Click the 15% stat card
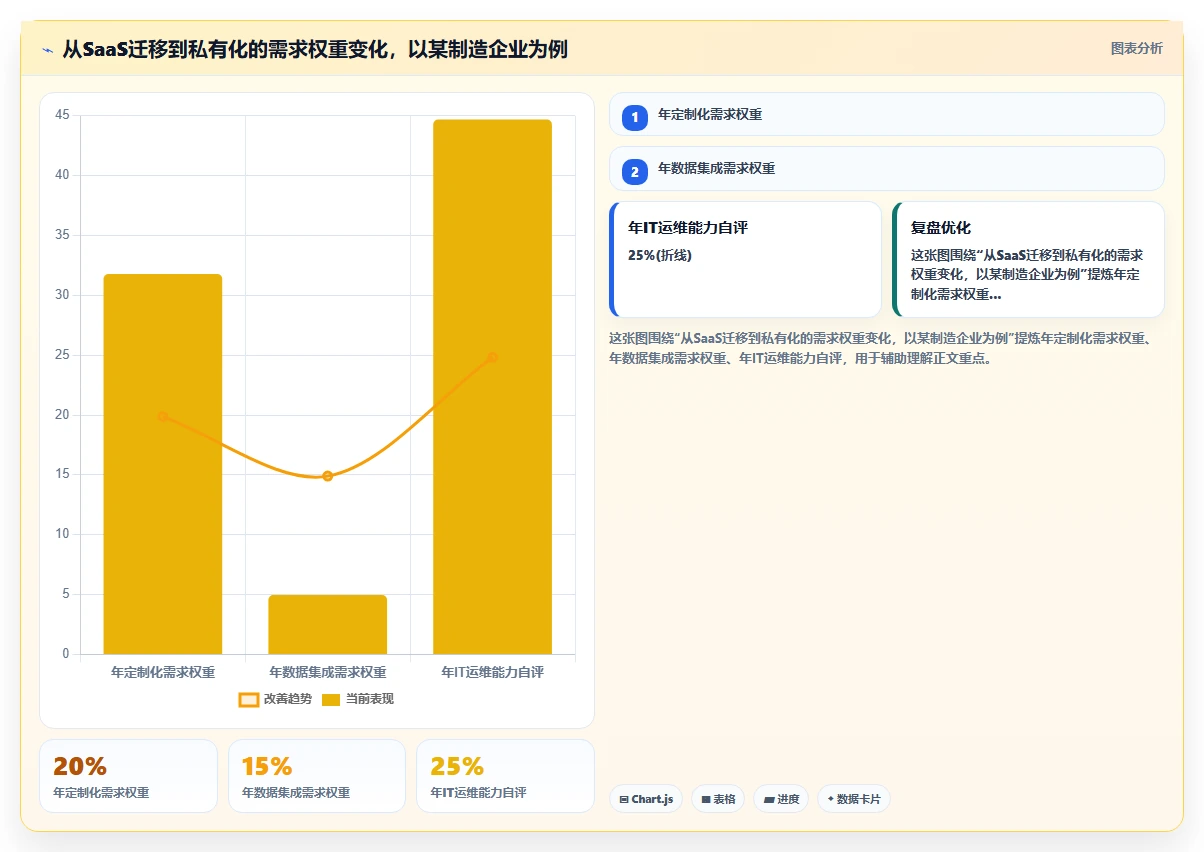 (317, 776)
